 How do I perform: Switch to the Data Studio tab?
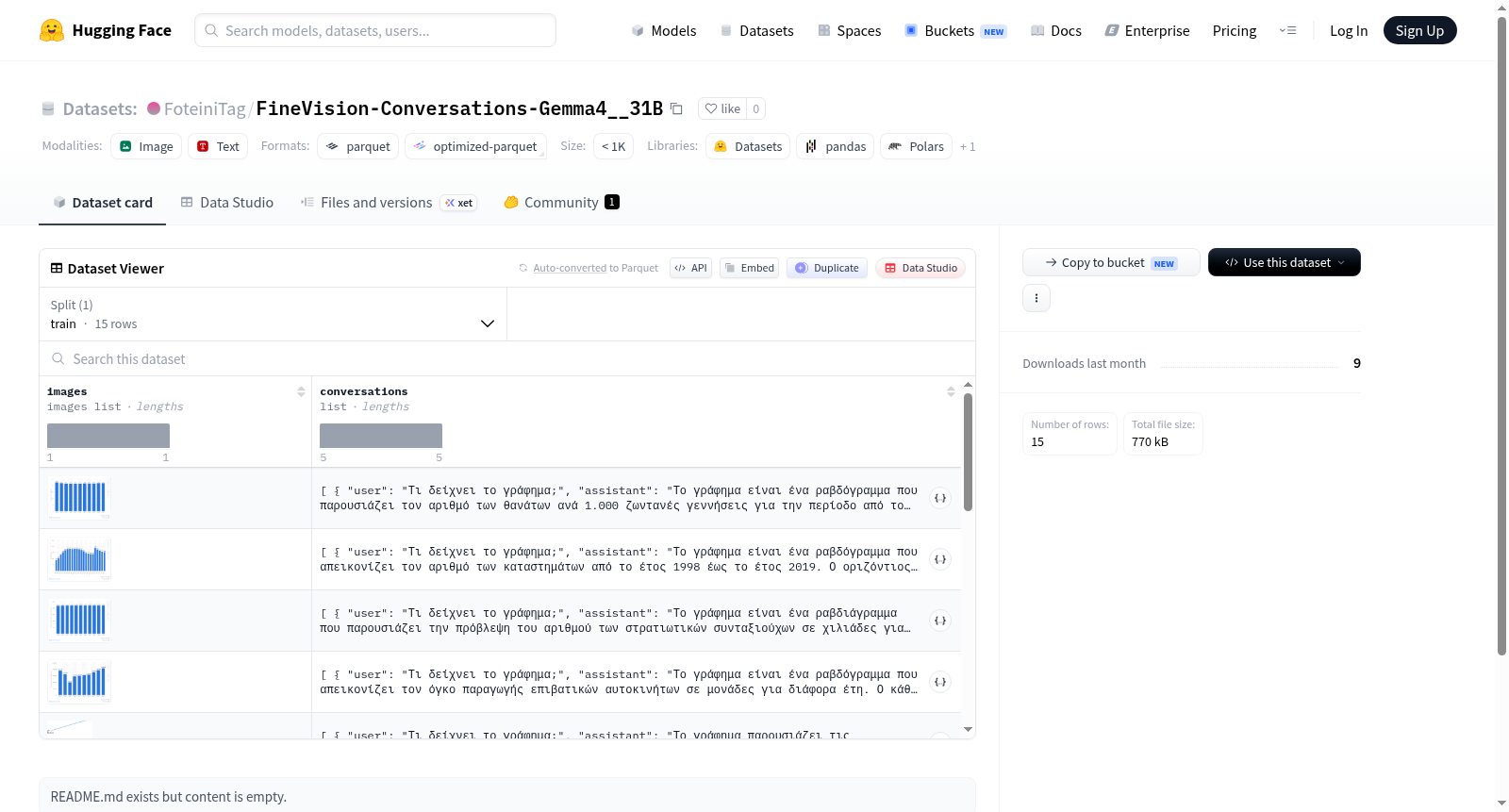coord(227,203)
